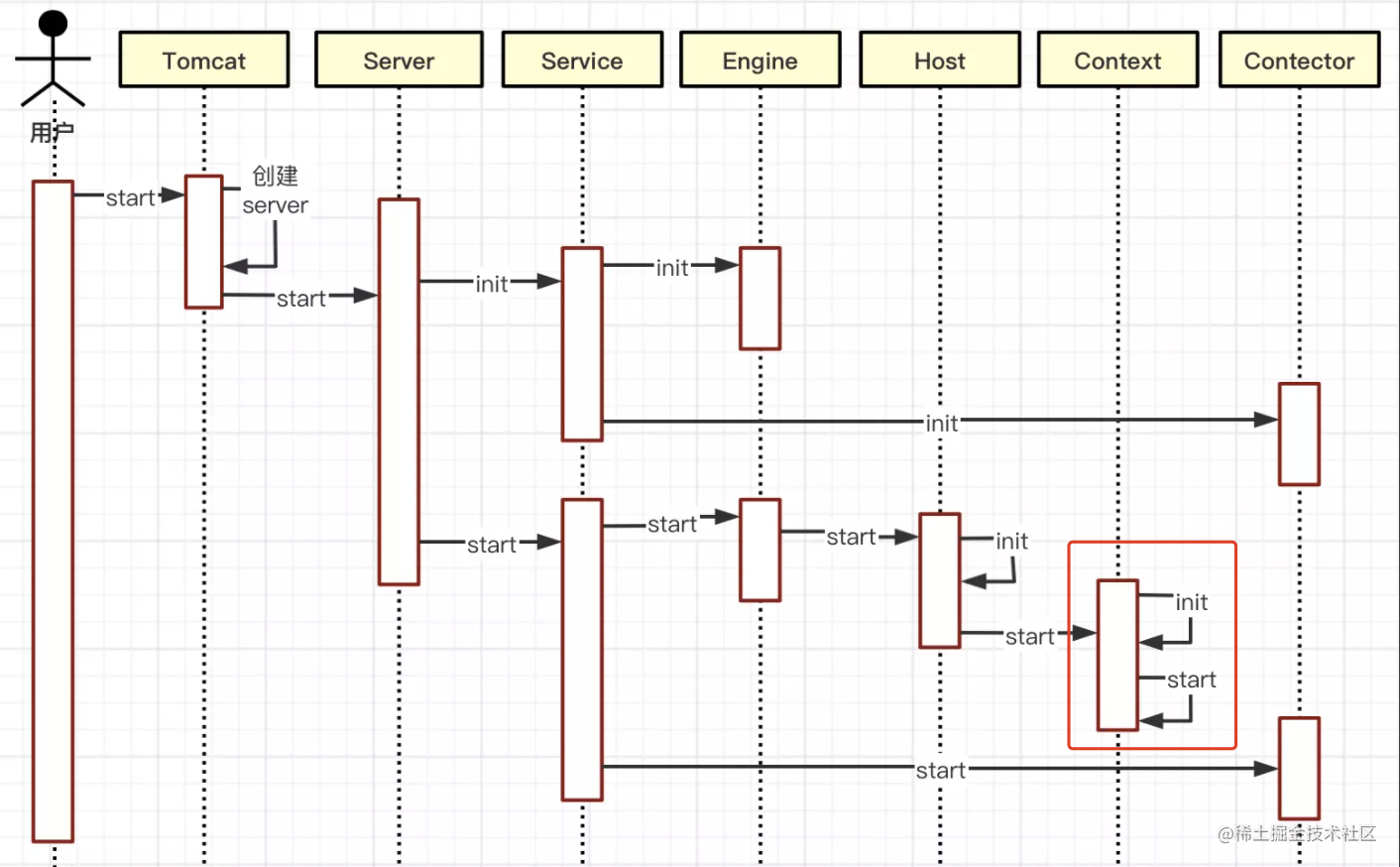Click the init label from Service to Engine

coord(672,268)
